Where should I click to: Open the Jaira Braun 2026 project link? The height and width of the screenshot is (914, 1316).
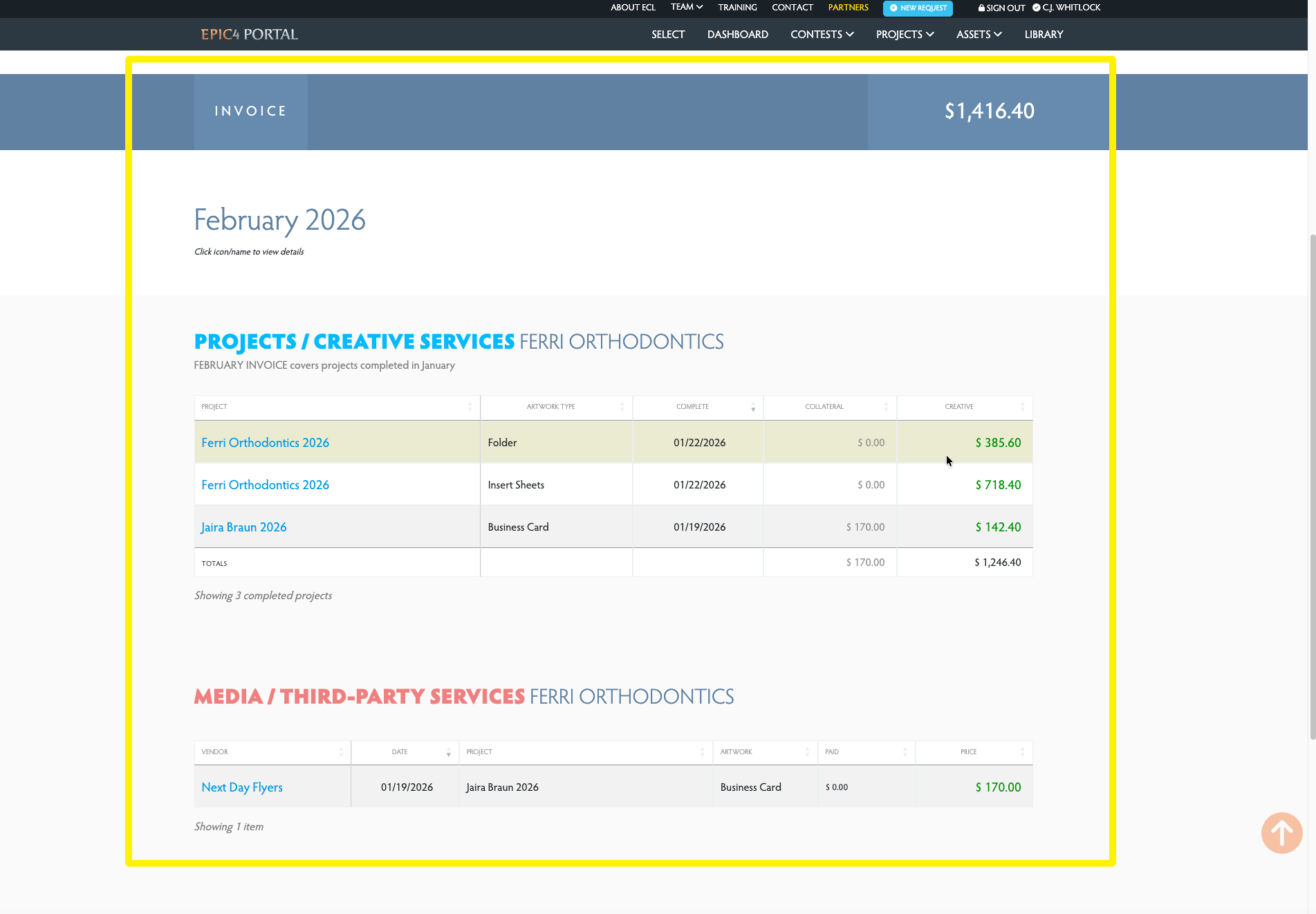(243, 527)
